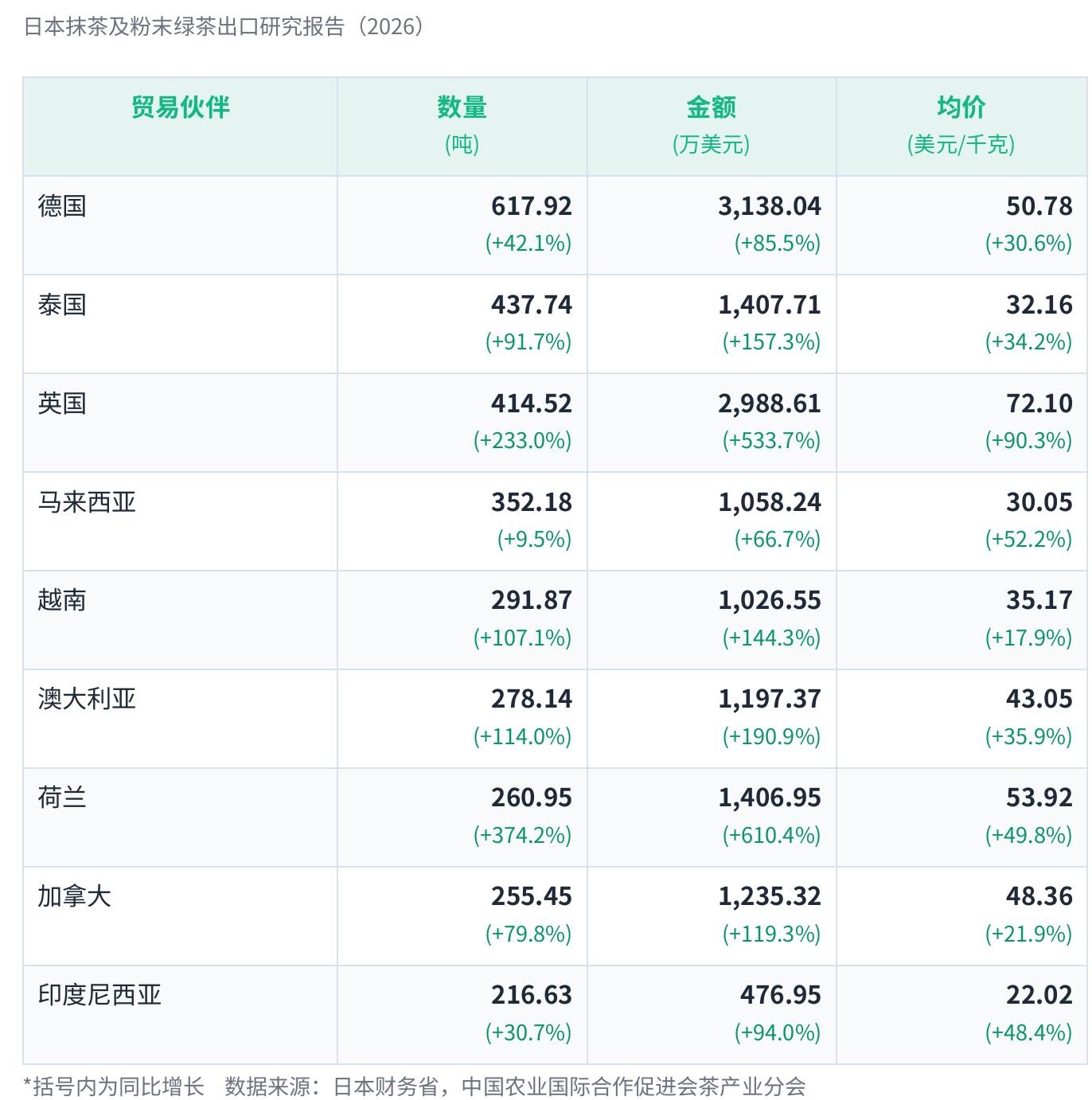The width and height of the screenshot is (1092, 1100).
Task: Select amount value 1,407.71 for 泰国
Action: (x=770, y=305)
